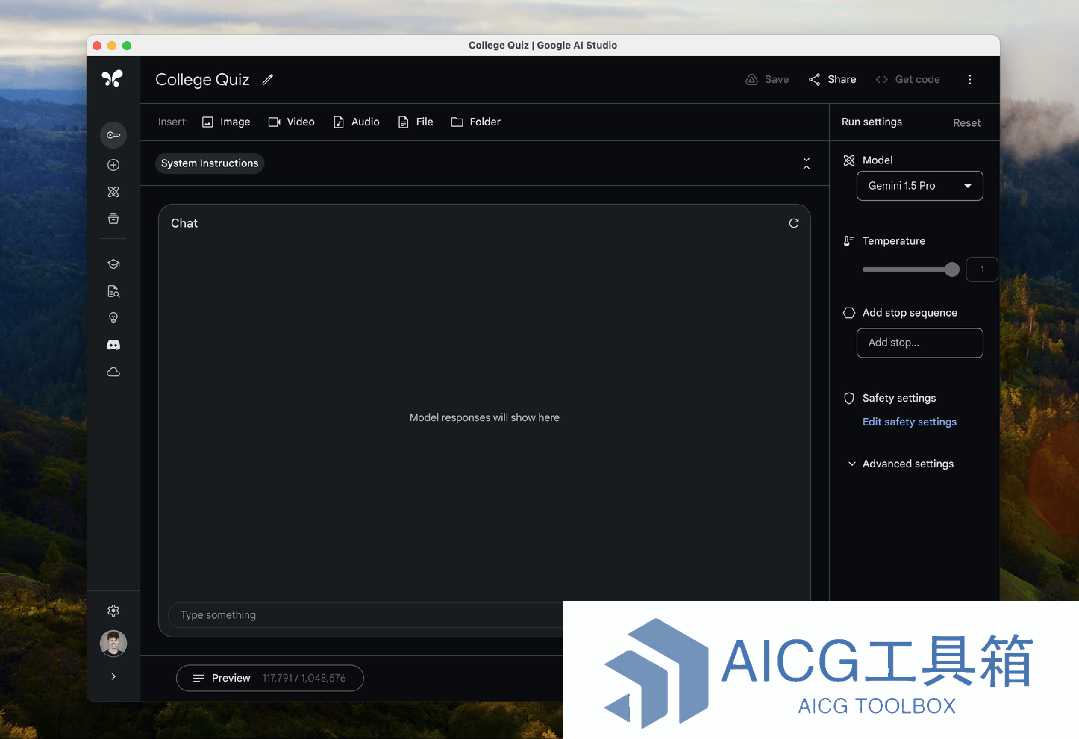1079x739 pixels.
Task: Save the prompt to Drive
Action: point(767,79)
